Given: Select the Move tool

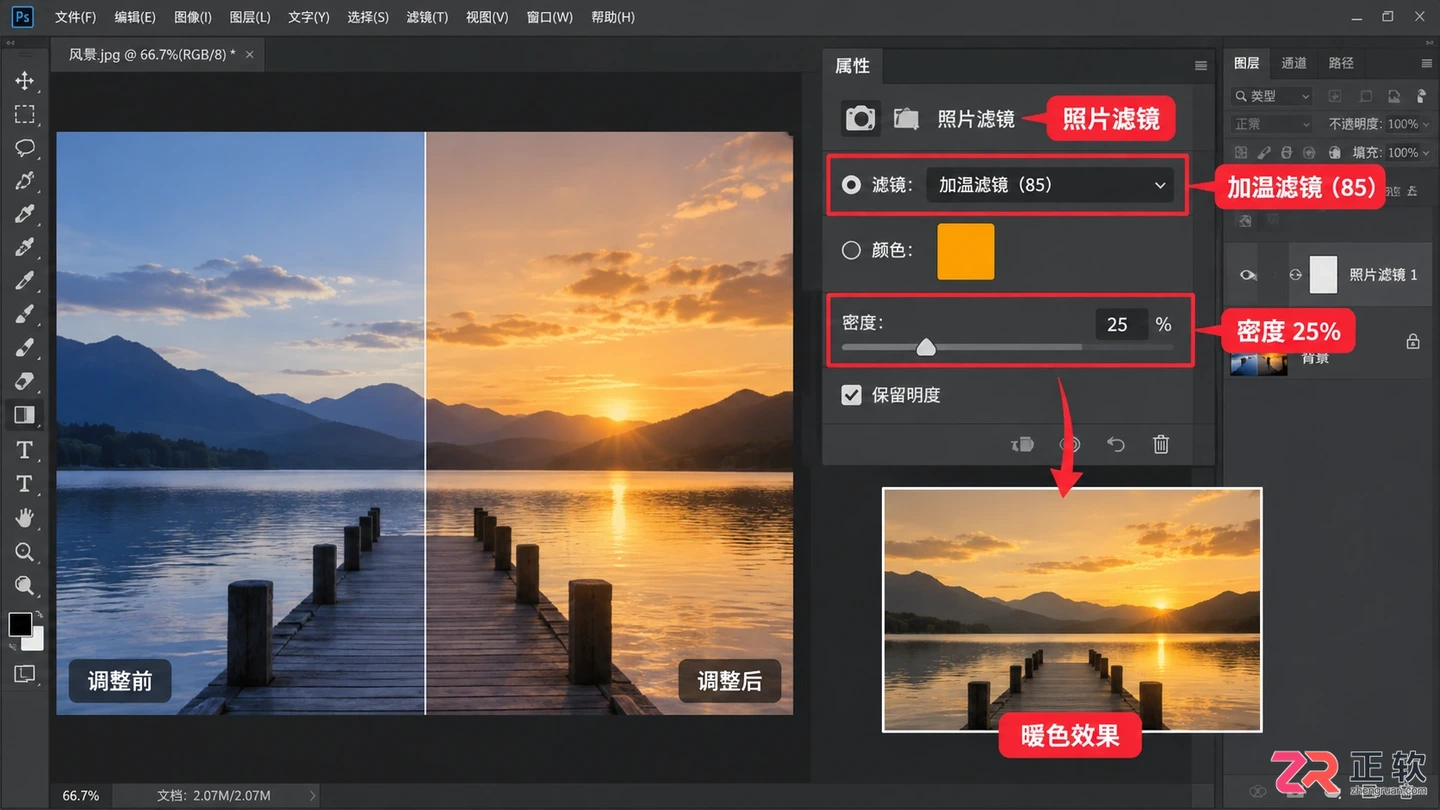Looking at the screenshot, I should coord(24,80).
